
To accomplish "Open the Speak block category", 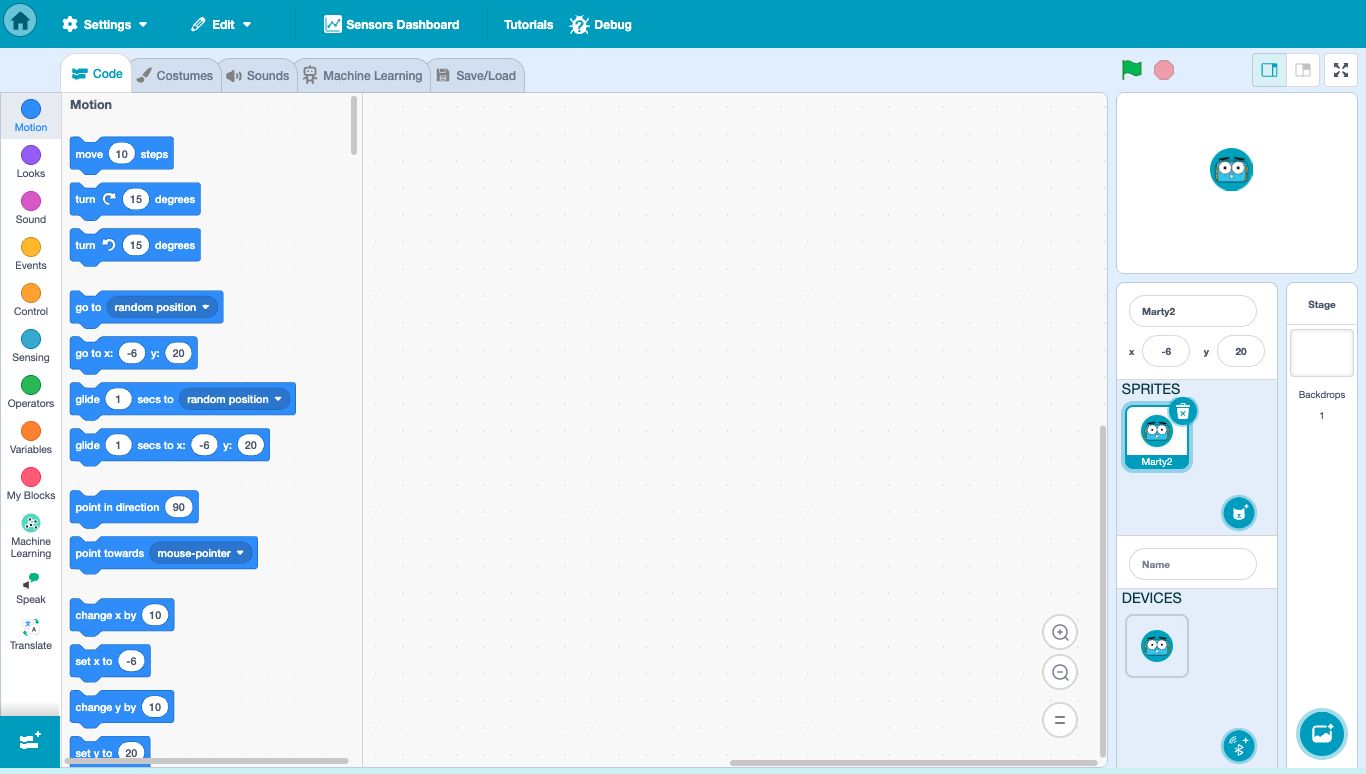I will 31,588.
